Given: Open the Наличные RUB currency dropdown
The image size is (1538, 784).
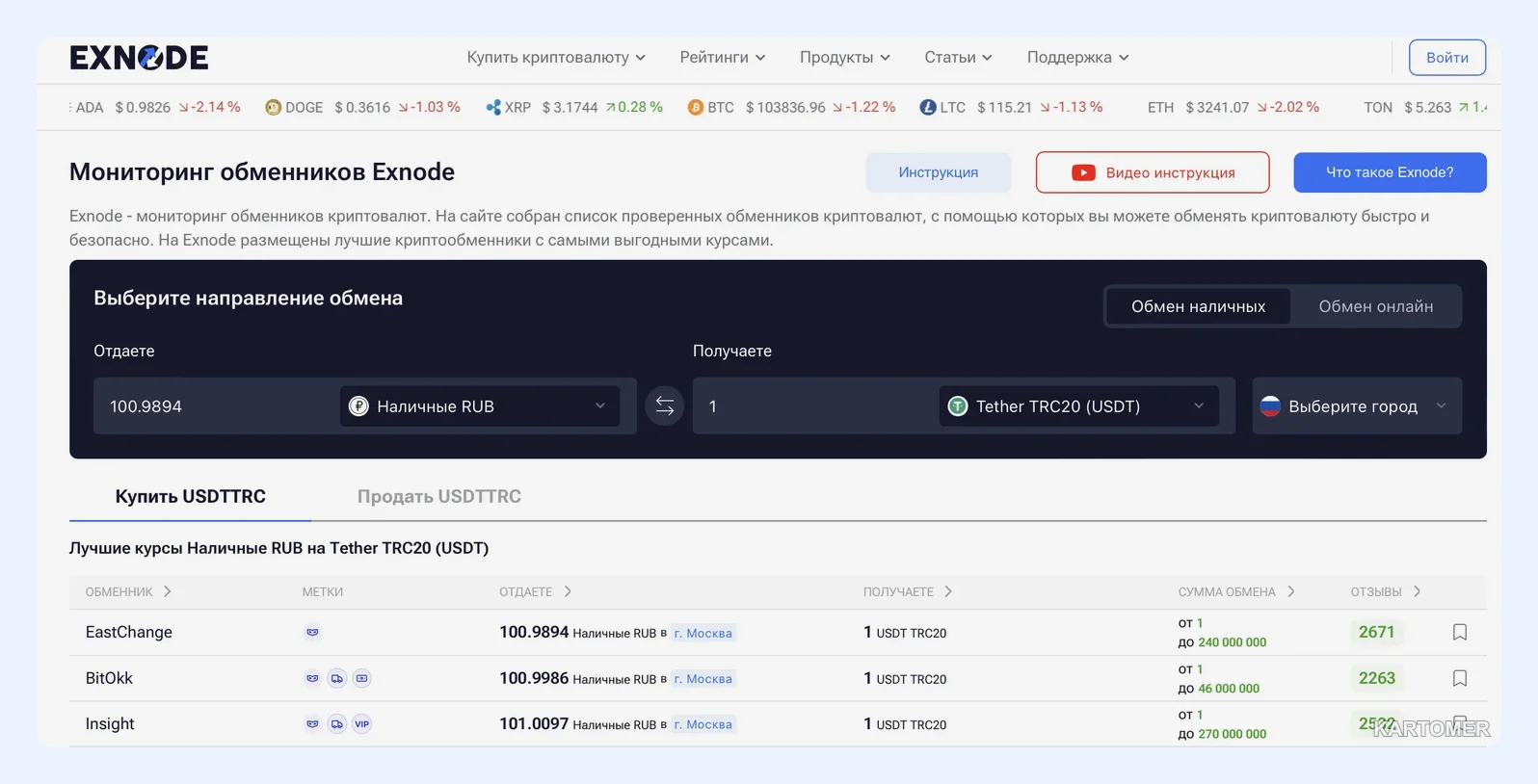Looking at the screenshot, I should (480, 406).
